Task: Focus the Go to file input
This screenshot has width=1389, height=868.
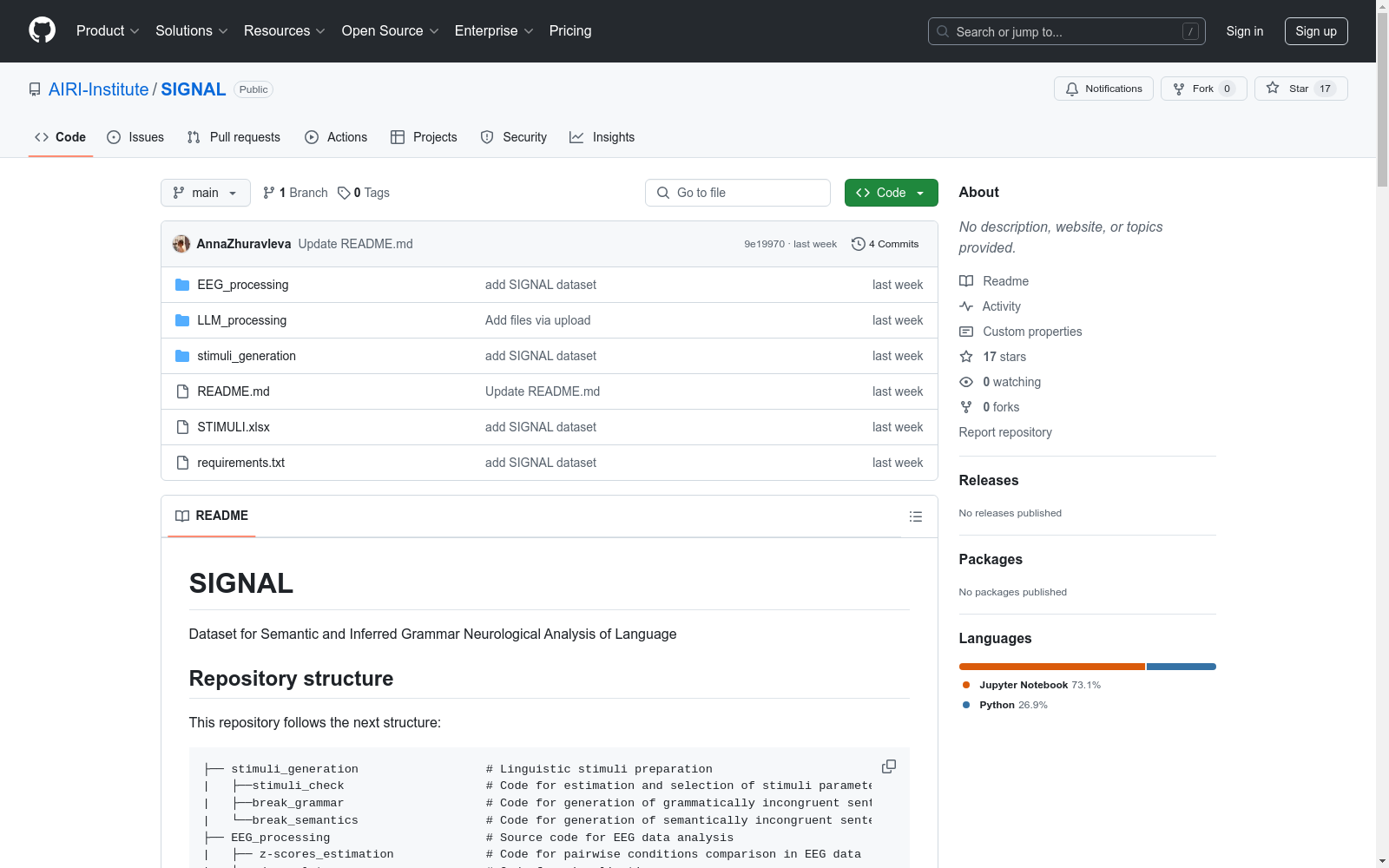Action: click(738, 193)
